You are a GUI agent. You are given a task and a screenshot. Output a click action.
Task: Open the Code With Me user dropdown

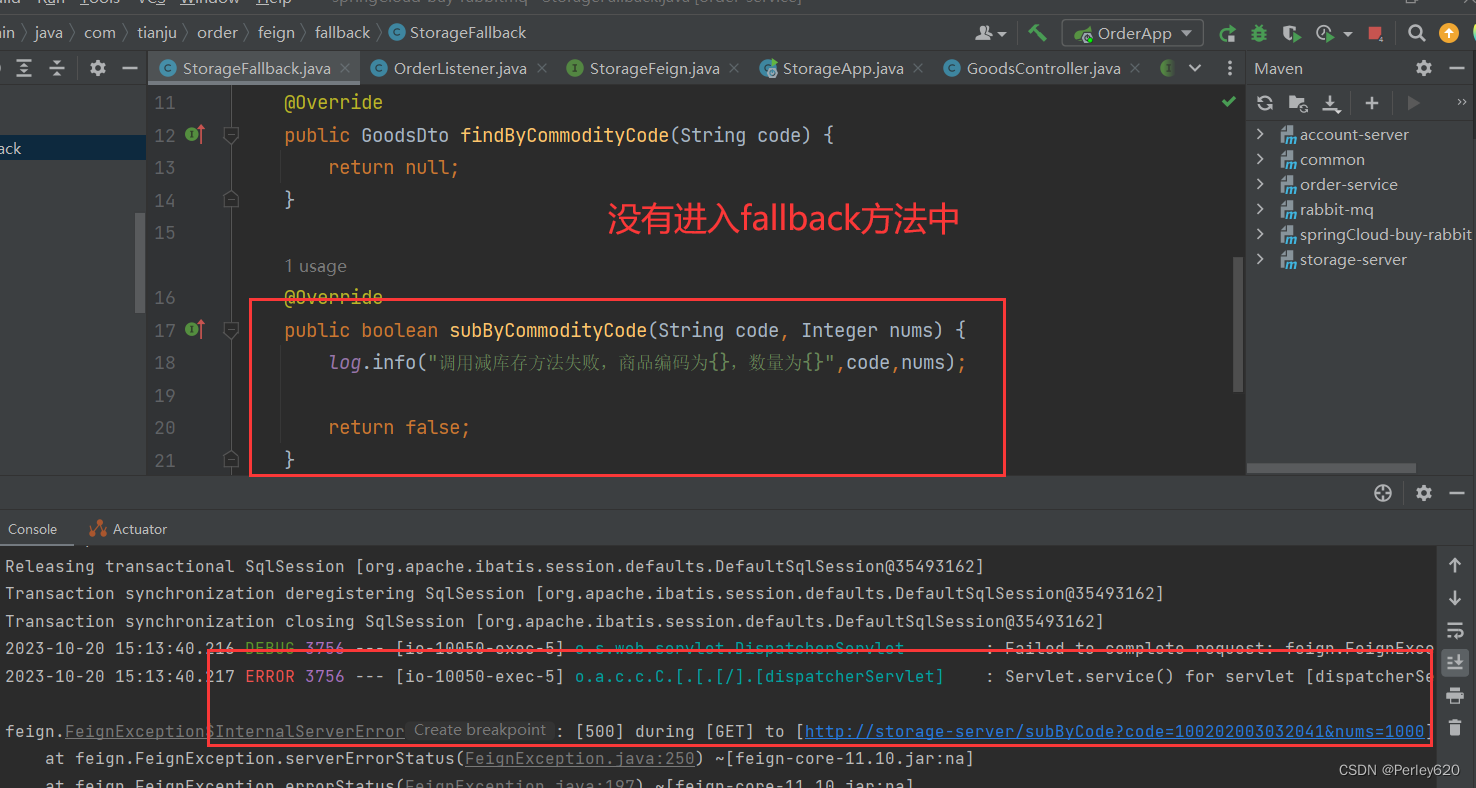(991, 33)
